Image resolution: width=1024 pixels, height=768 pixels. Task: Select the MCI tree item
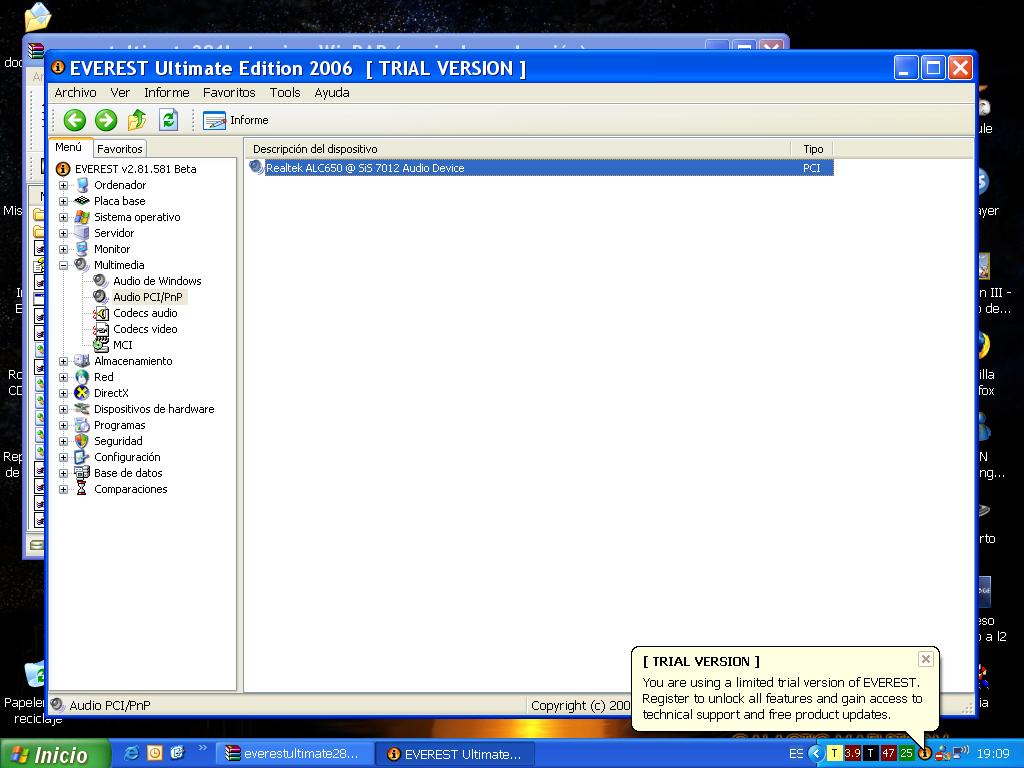(x=122, y=345)
